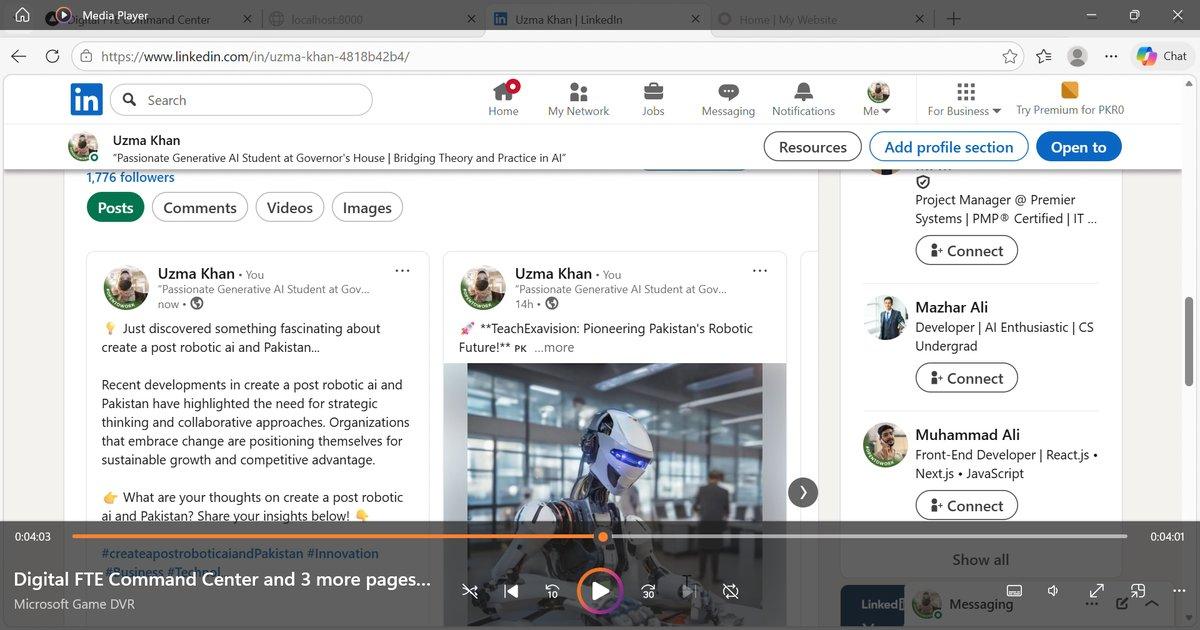Click Muhammad Ali's profile photo
Screen dimensions: 1200x630
(x=885, y=445)
